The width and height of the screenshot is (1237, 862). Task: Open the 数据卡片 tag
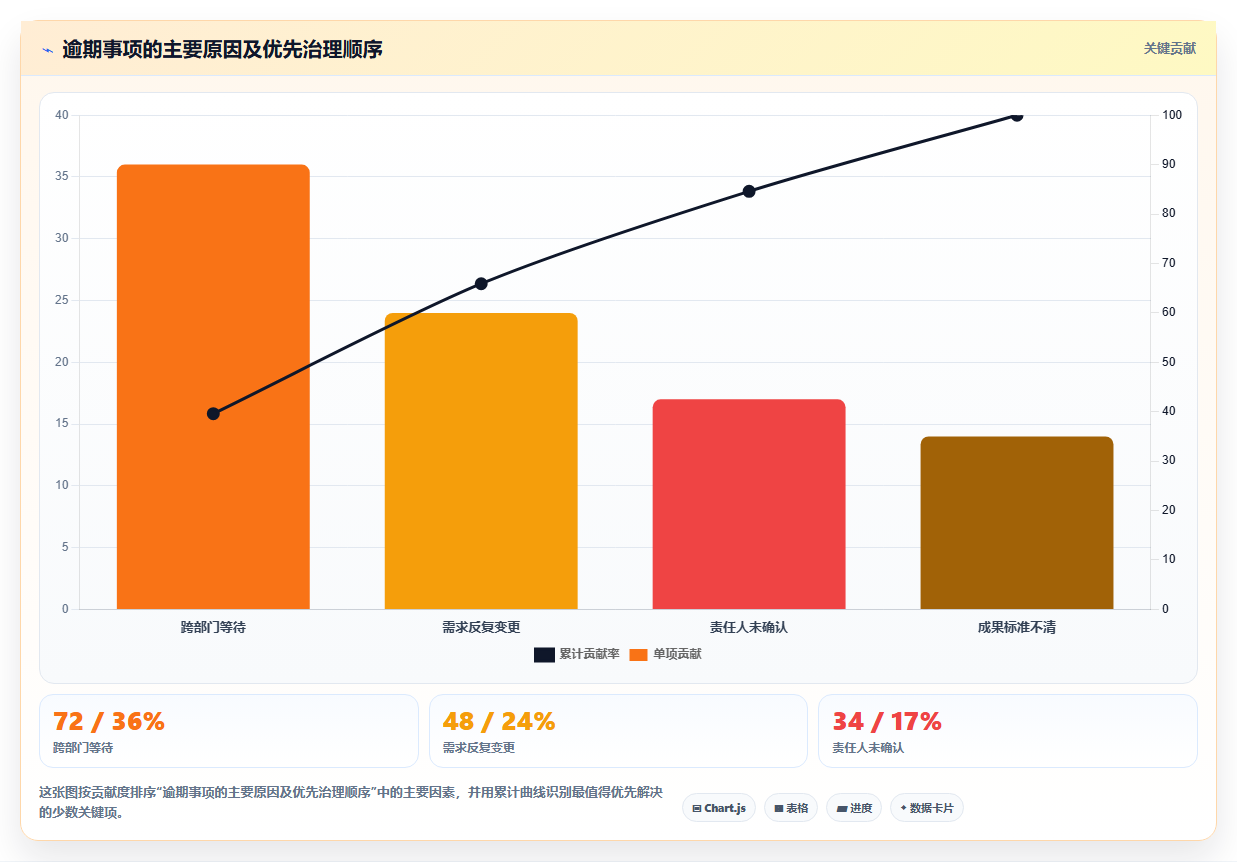[927, 808]
